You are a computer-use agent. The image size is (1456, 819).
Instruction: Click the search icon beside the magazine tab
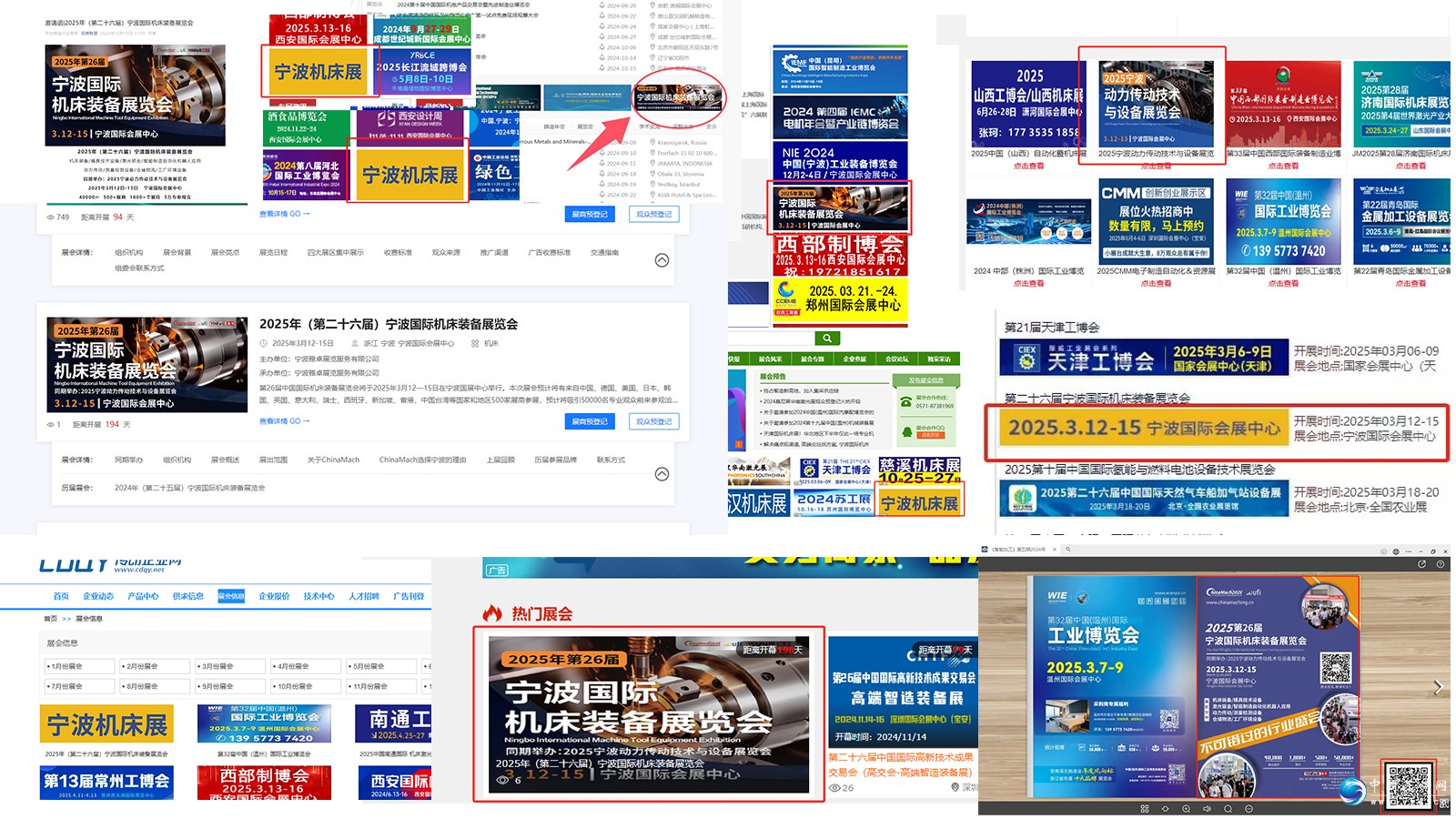click(x=1068, y=550)
